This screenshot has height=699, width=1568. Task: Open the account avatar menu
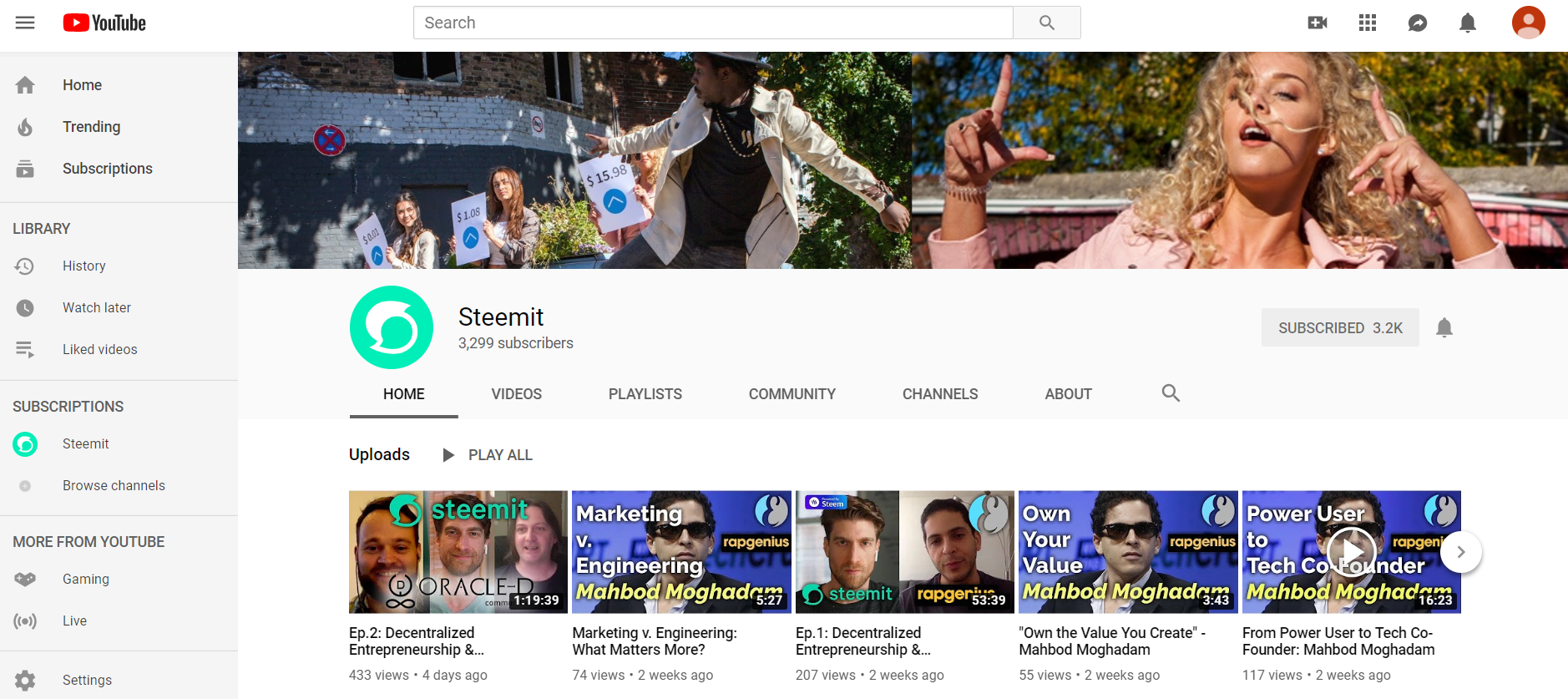pos(1529,23)
